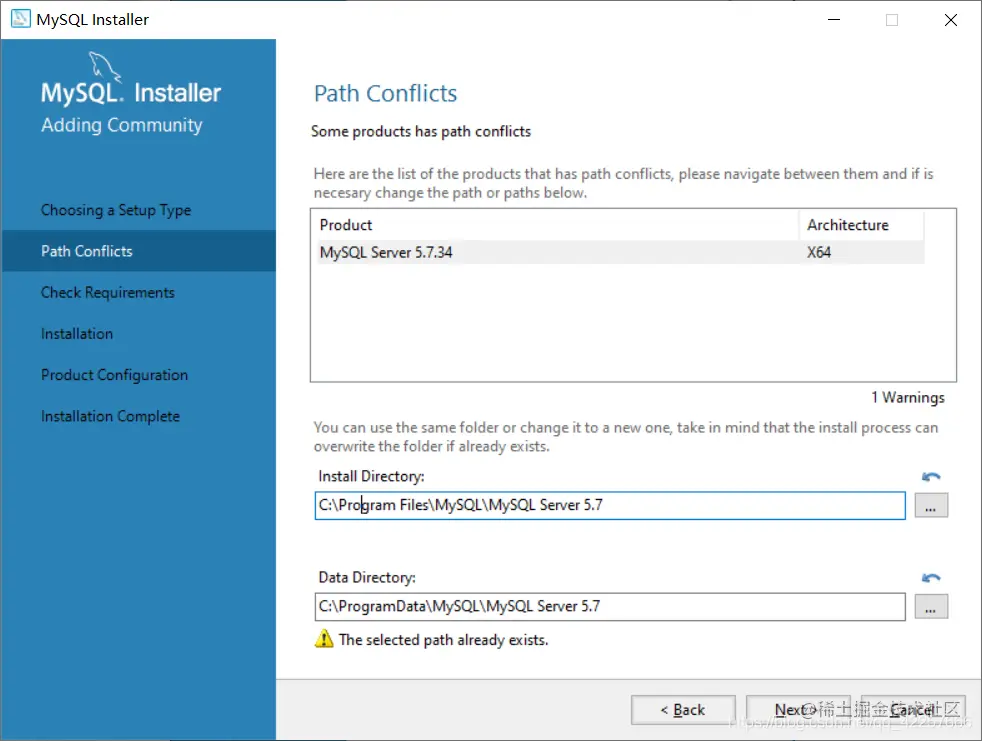This screenshot has height=741, width=982.
Task: Cancel the MySQL installation
Action: tap(913, 710)
